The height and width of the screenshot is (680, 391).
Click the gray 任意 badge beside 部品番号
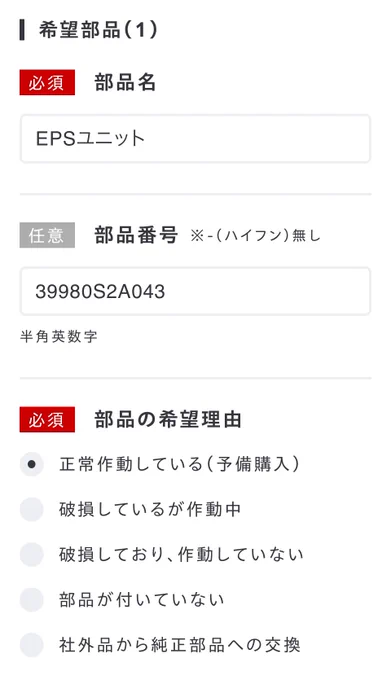coord(47,235)
